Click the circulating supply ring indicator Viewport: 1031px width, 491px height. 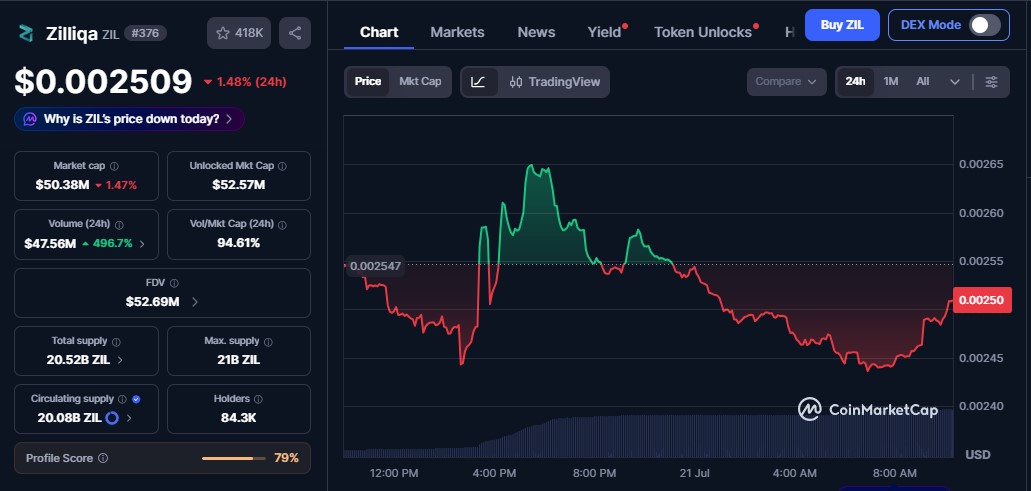click(112, 417)
